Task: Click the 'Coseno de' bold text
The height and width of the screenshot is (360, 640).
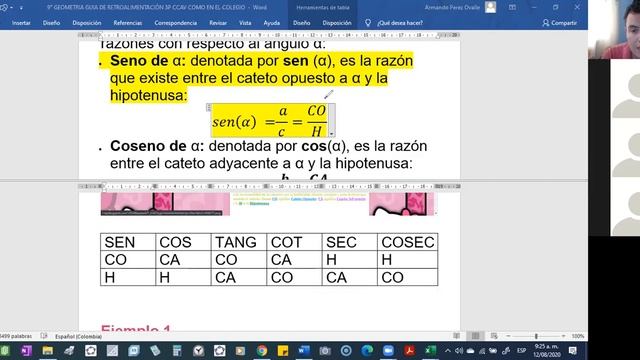Action: click(148, 146)
